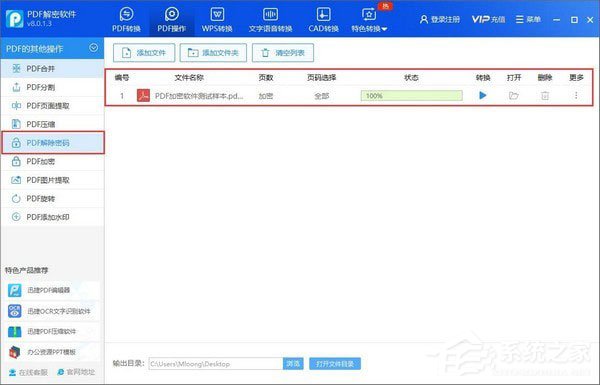Click 页码选择 column header

(321, 78)
